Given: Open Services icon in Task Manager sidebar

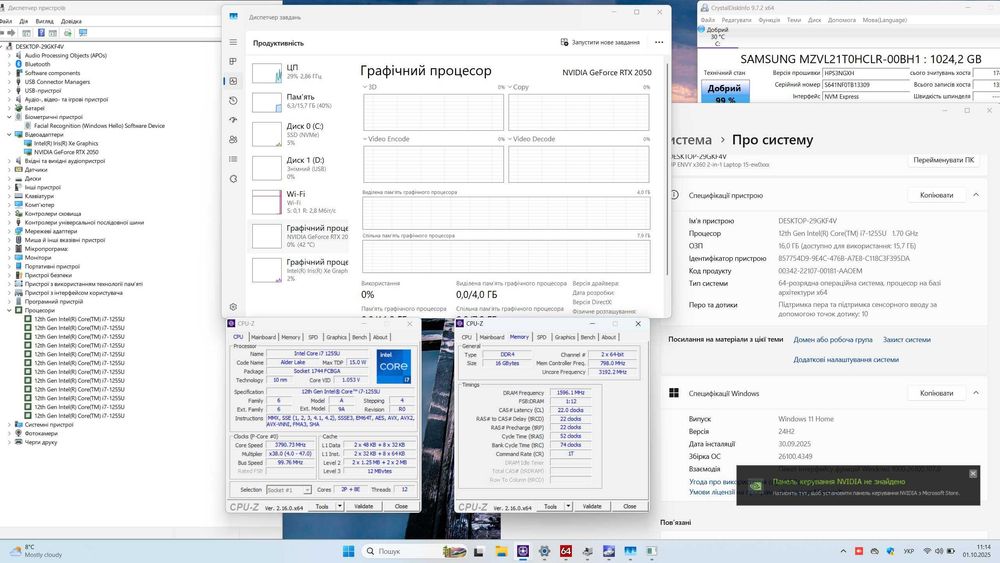Looking at the screenshot, I should (x=233, y=179).
